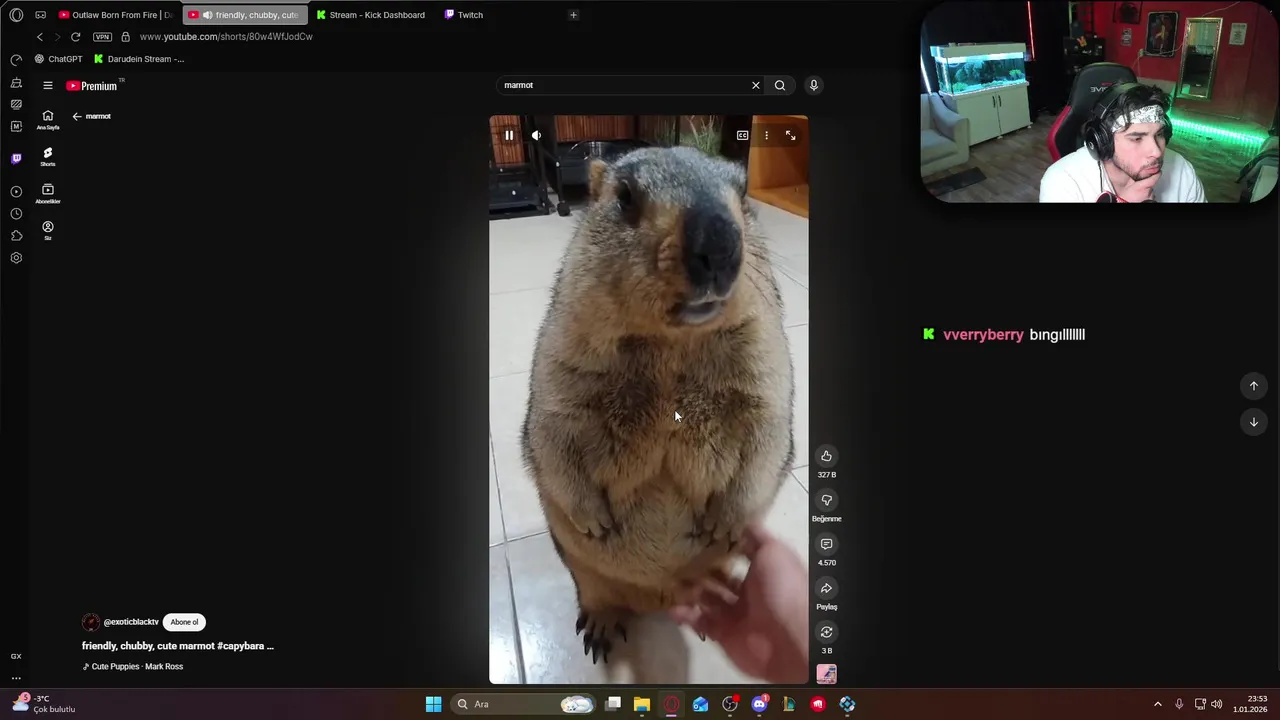Click the taskbar Ara search box
This screenshot has width=1280, height=720.
click(523, 704)
